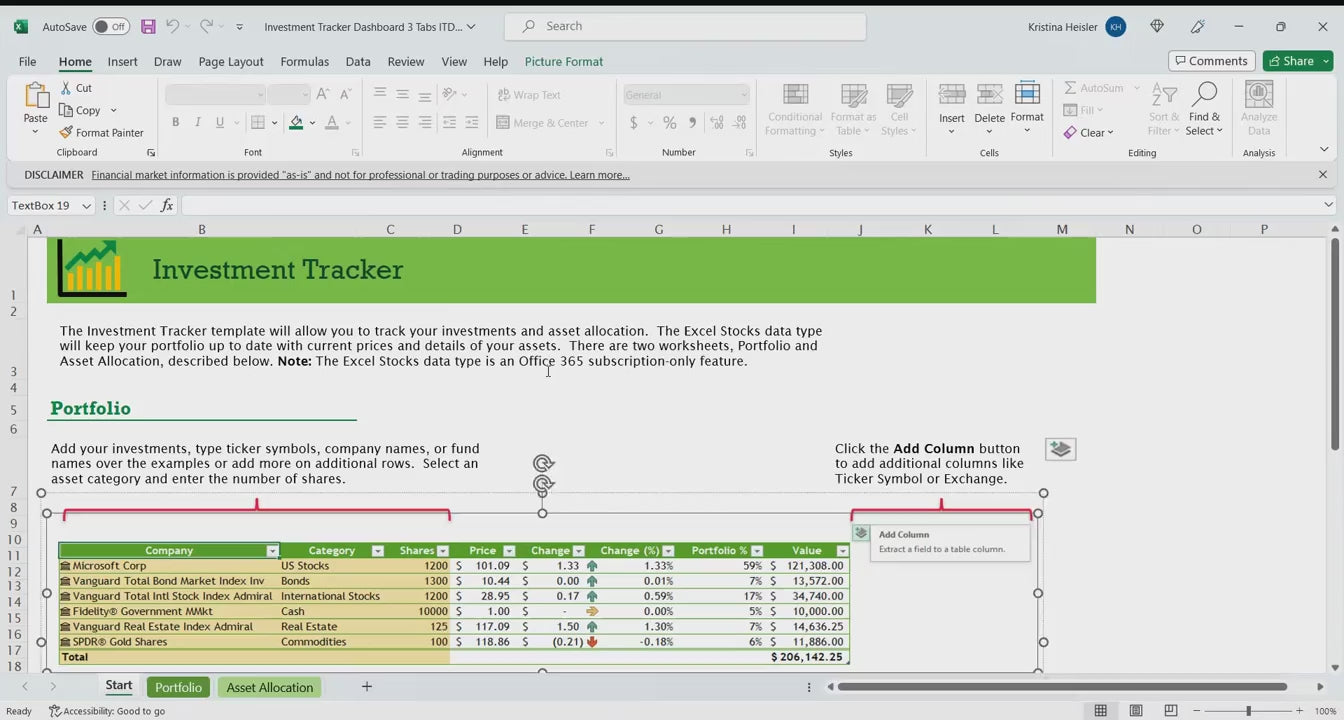Click the Format cells icon

click(1027, 94)
